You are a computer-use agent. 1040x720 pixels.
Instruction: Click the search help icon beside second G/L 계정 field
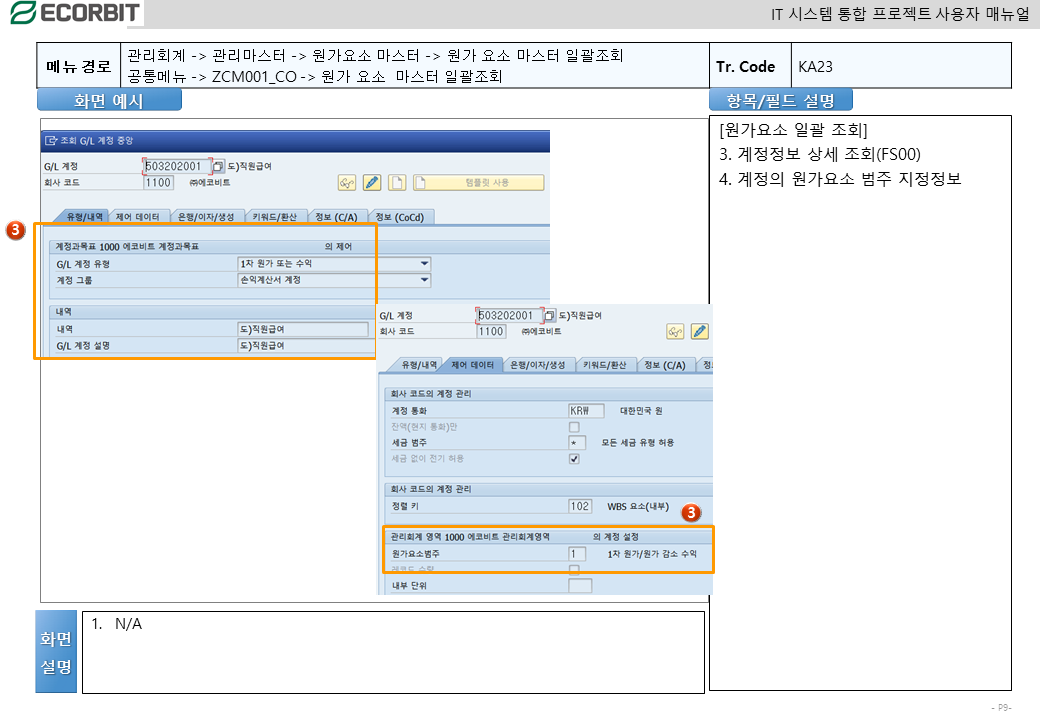tap(550, 315)
